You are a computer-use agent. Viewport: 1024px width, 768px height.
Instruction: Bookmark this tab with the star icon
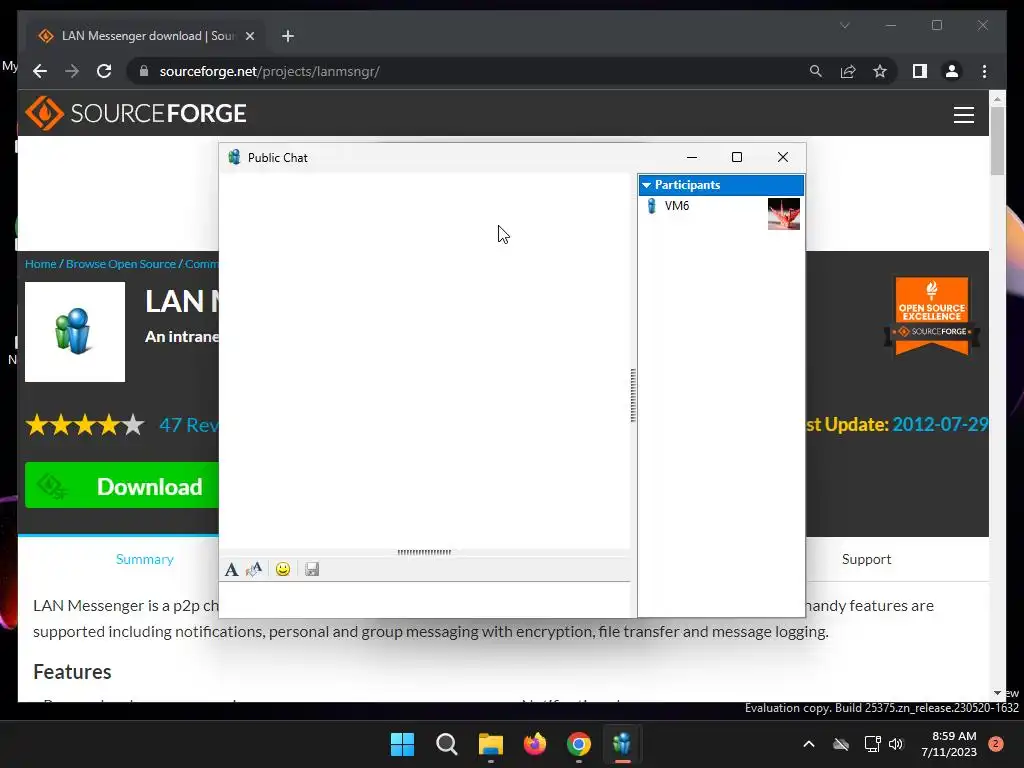coord(880,71)
